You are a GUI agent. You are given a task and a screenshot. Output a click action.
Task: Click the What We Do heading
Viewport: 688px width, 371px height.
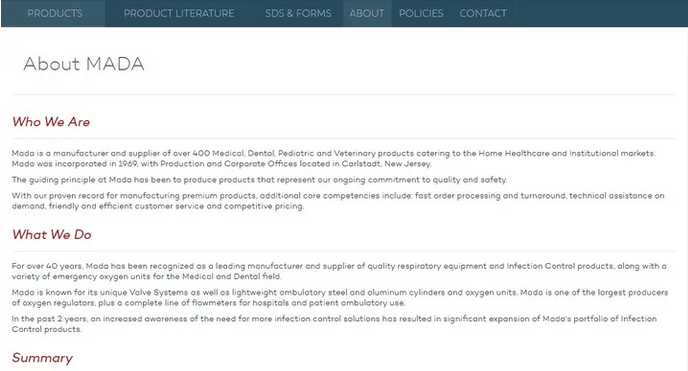coord(52,235)
